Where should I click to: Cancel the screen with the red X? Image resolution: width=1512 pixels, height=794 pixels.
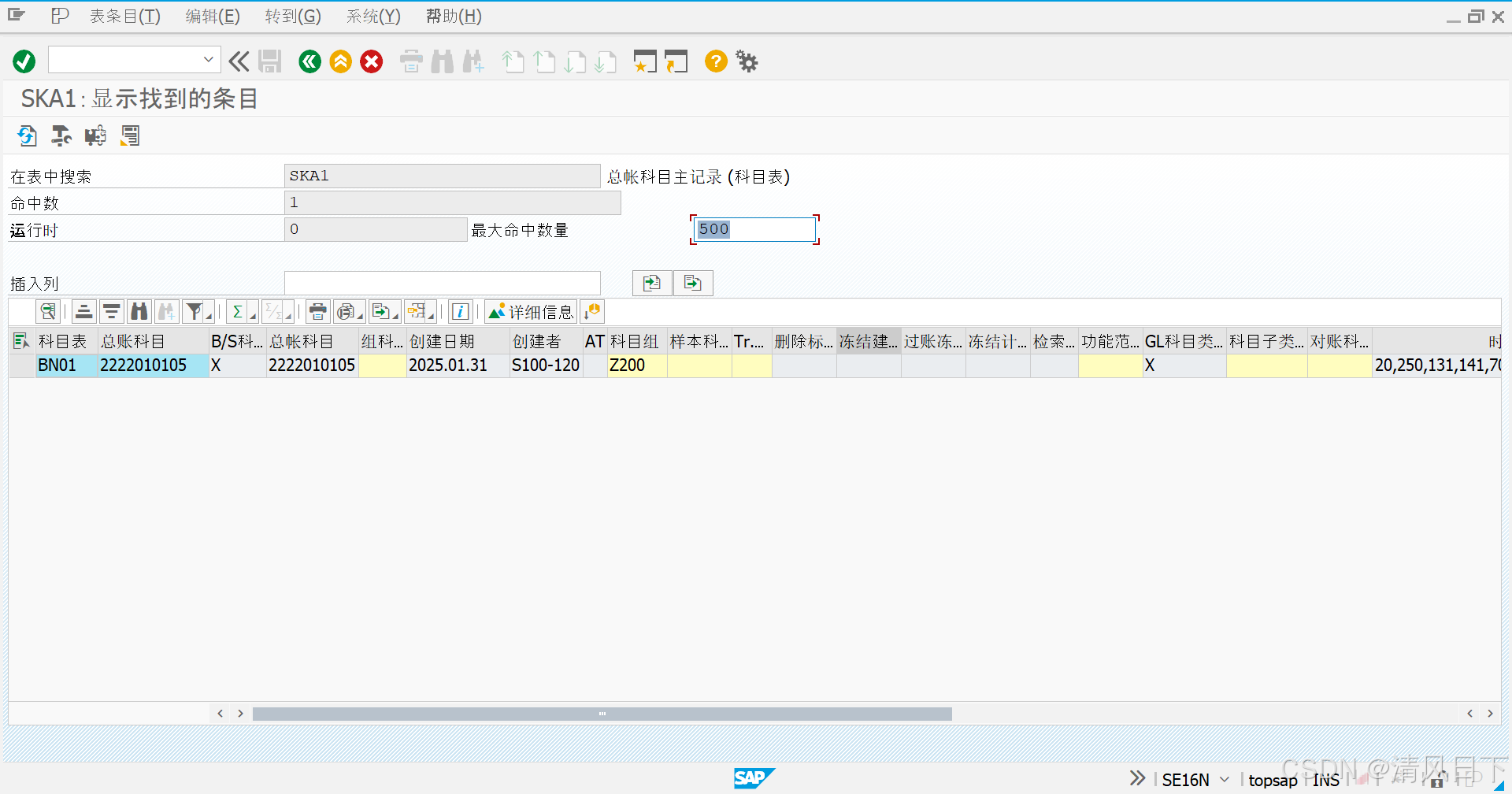click(371, 61)
